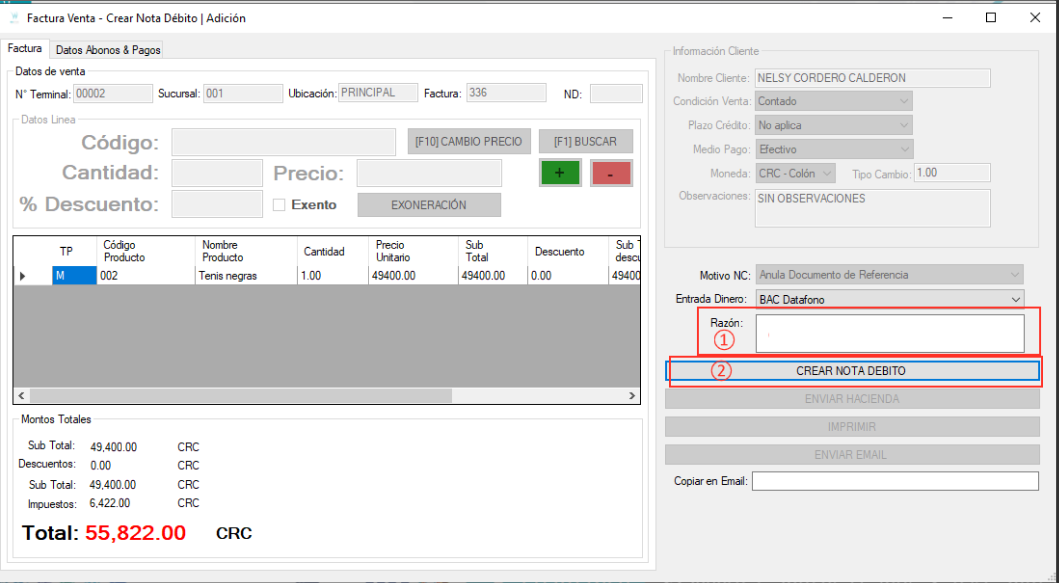Click the window title bar app icon
The width and height of the screenshot is (1059, 583).
coord(15,18)
